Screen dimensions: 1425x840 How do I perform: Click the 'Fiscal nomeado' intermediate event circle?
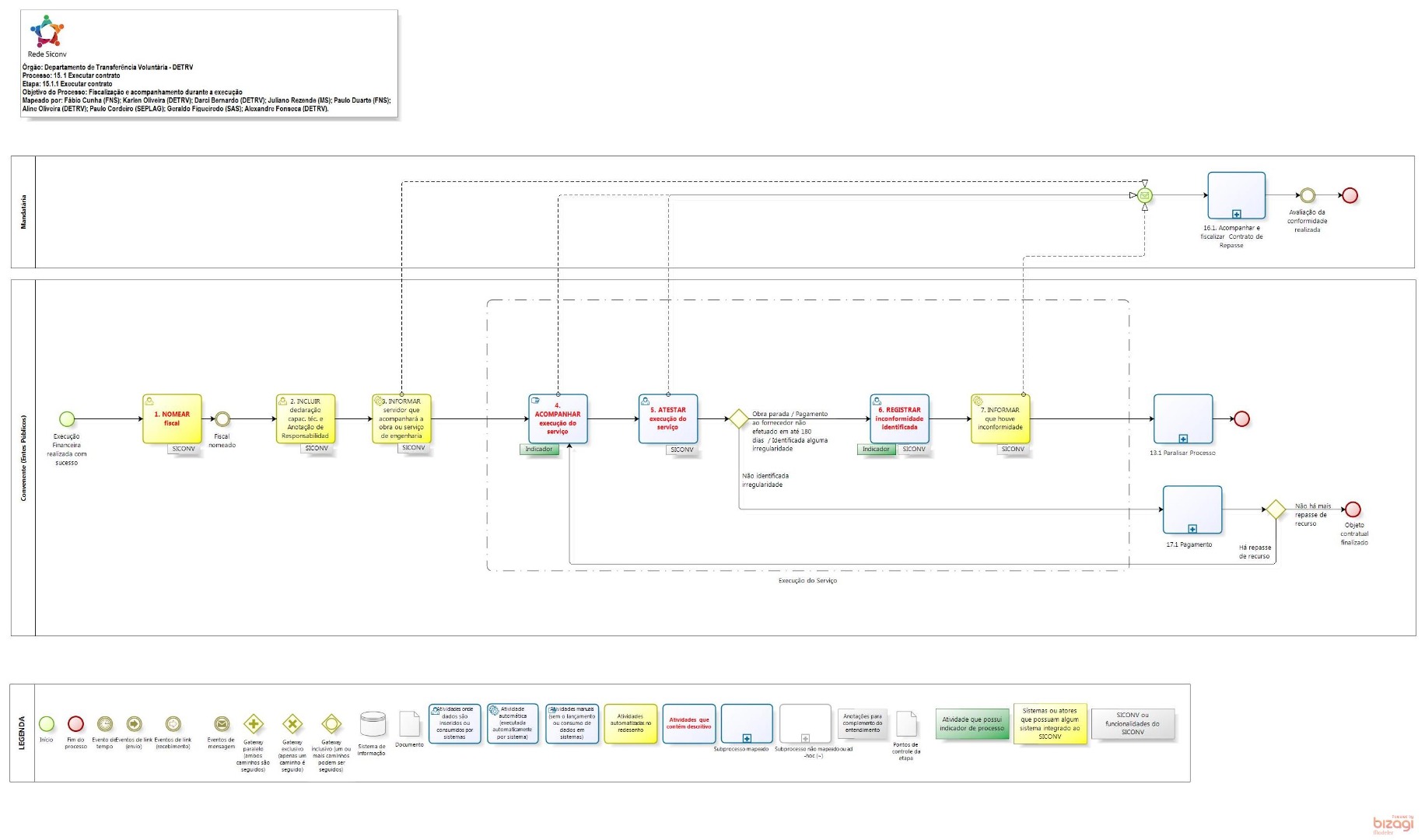(222, 419)
